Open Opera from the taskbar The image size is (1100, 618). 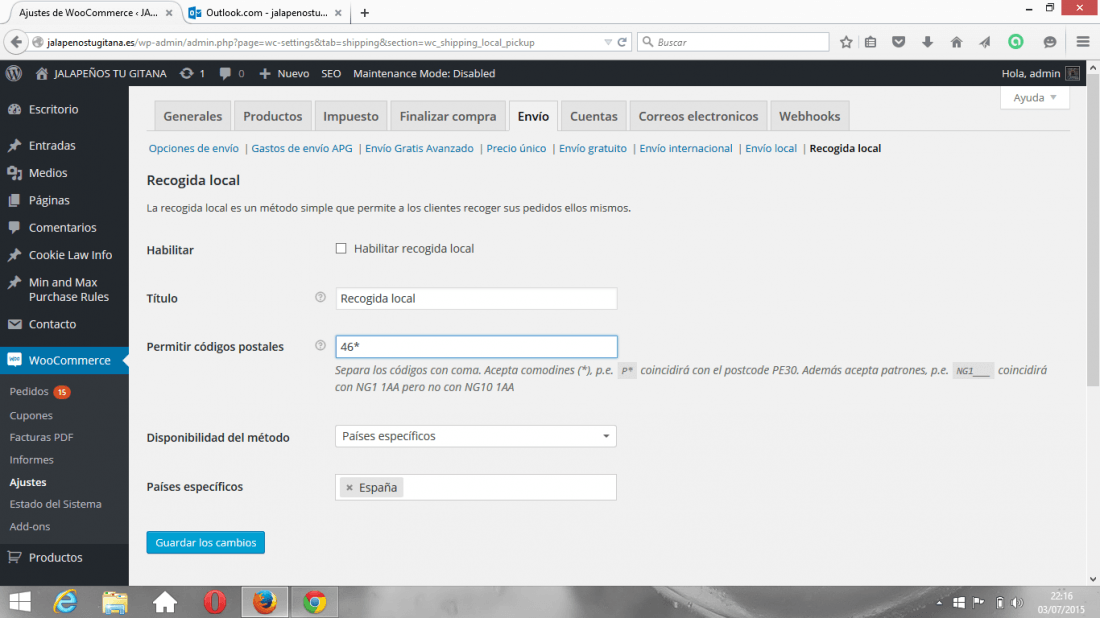[x=215, y=602]
